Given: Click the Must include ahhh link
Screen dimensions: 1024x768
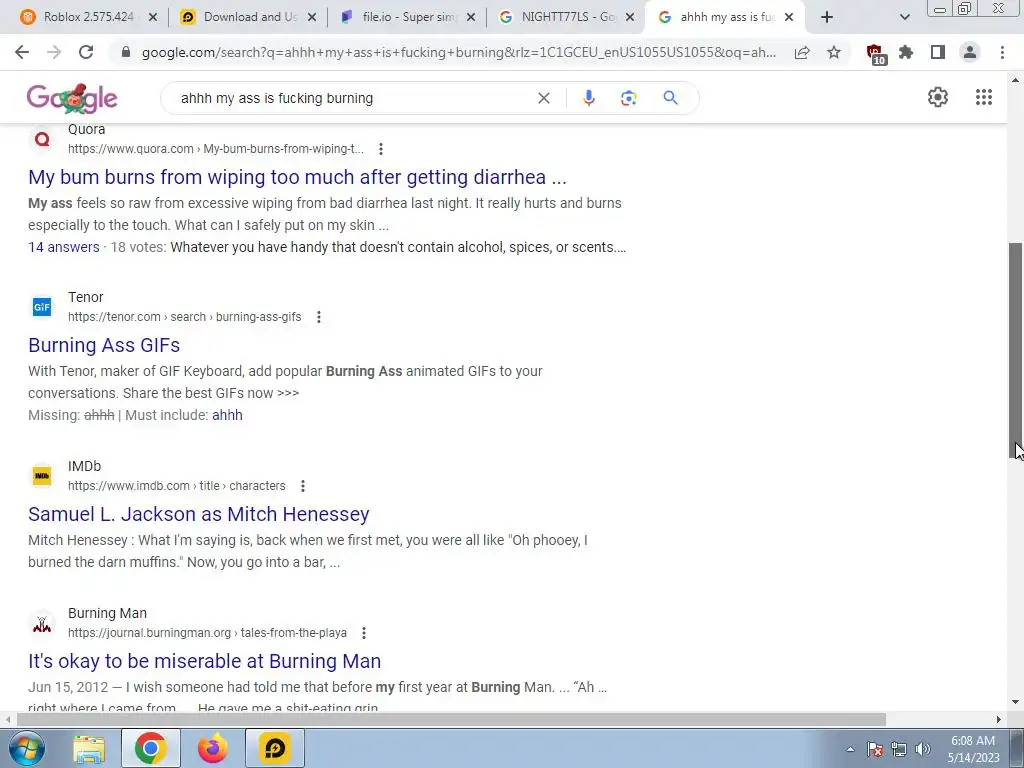Looking at the screenshot, I should 227,415.
